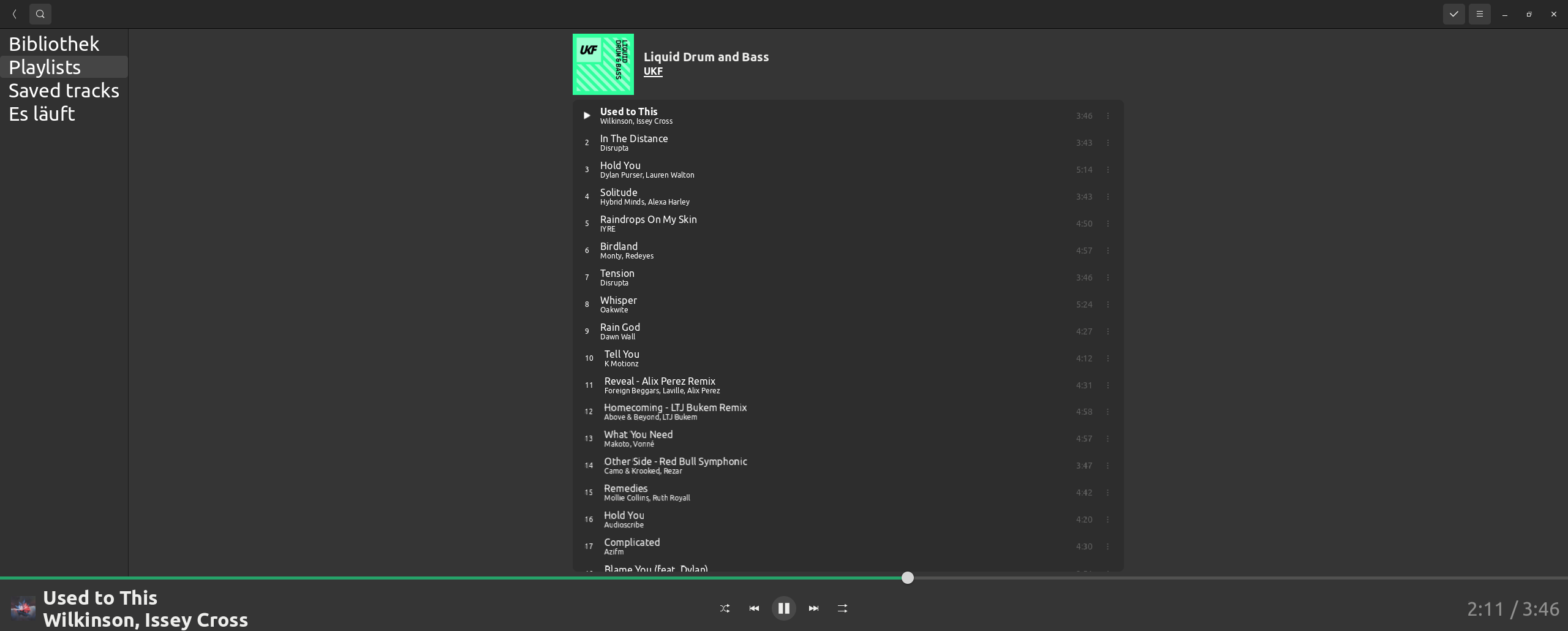Open track options for Solitude
This screenshot has height=631, width=1568.
(x=1107, y=197)
